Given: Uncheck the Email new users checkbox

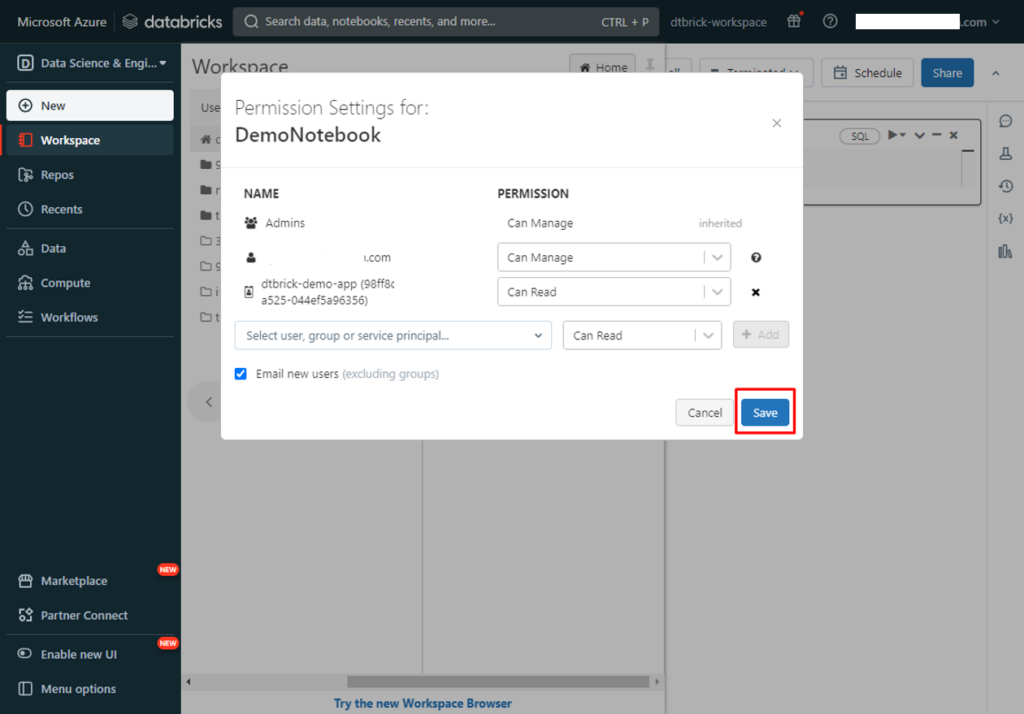Looking at the screenshot, I should tap(241, 374).
